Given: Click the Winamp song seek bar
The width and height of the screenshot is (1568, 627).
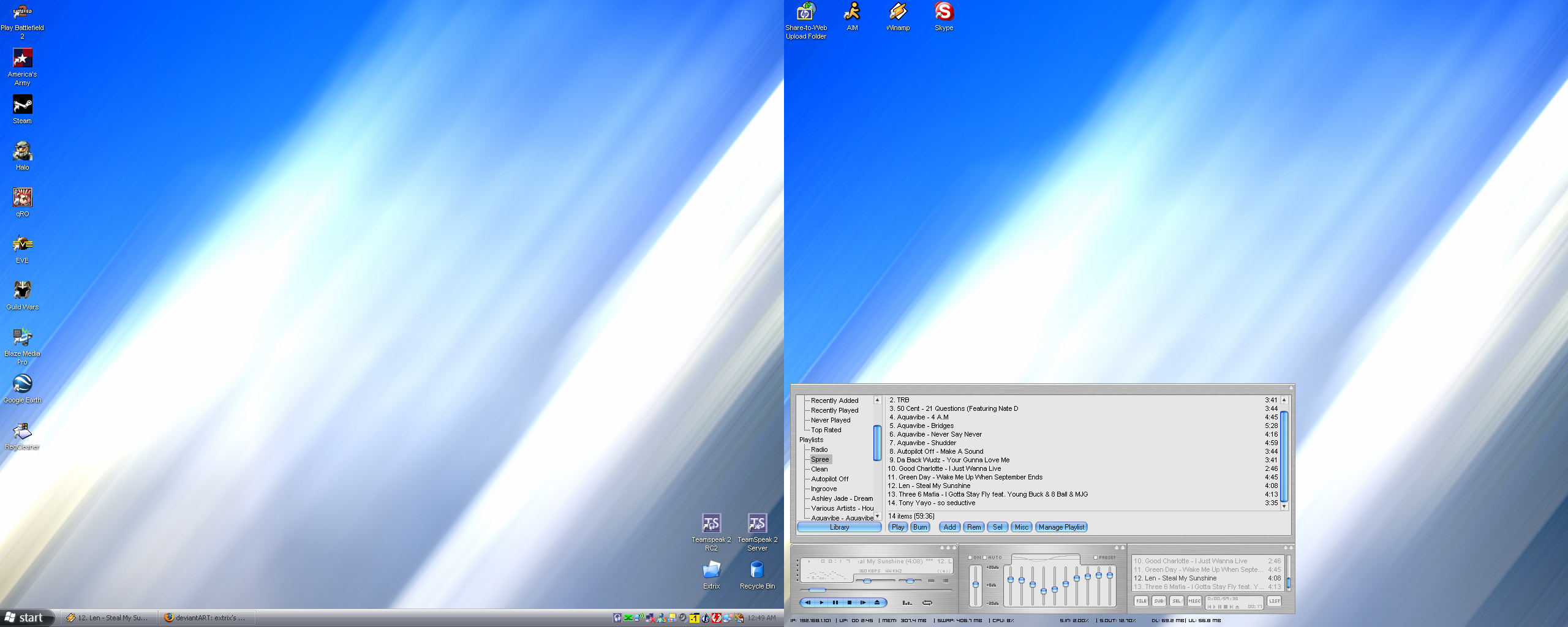Looking at the screenshot, I should pyautogui.click(x=876, y=590).
